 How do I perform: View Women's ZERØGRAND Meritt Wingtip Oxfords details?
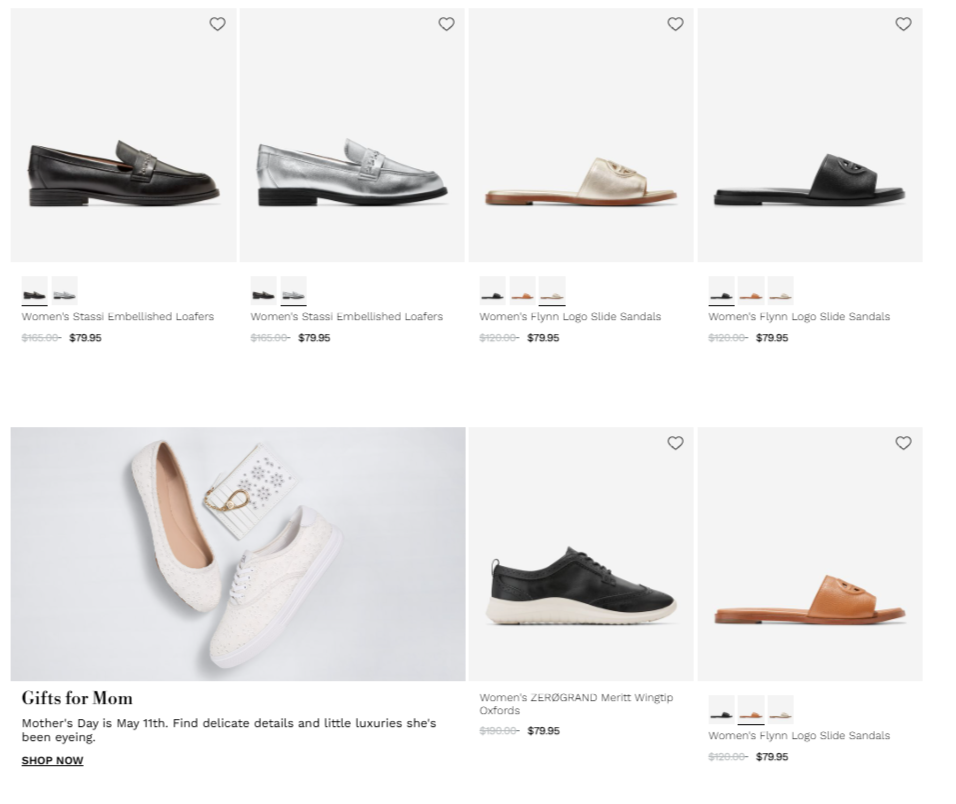[578, 703]
